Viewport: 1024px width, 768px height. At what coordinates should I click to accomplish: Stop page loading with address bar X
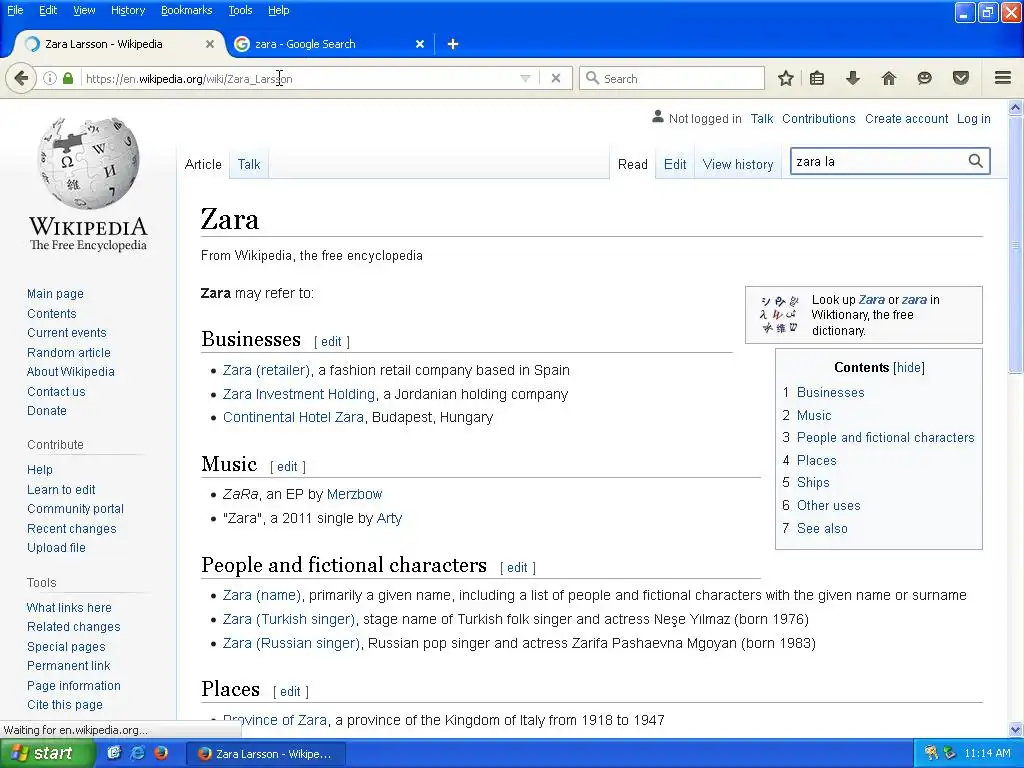coord(556,78)
